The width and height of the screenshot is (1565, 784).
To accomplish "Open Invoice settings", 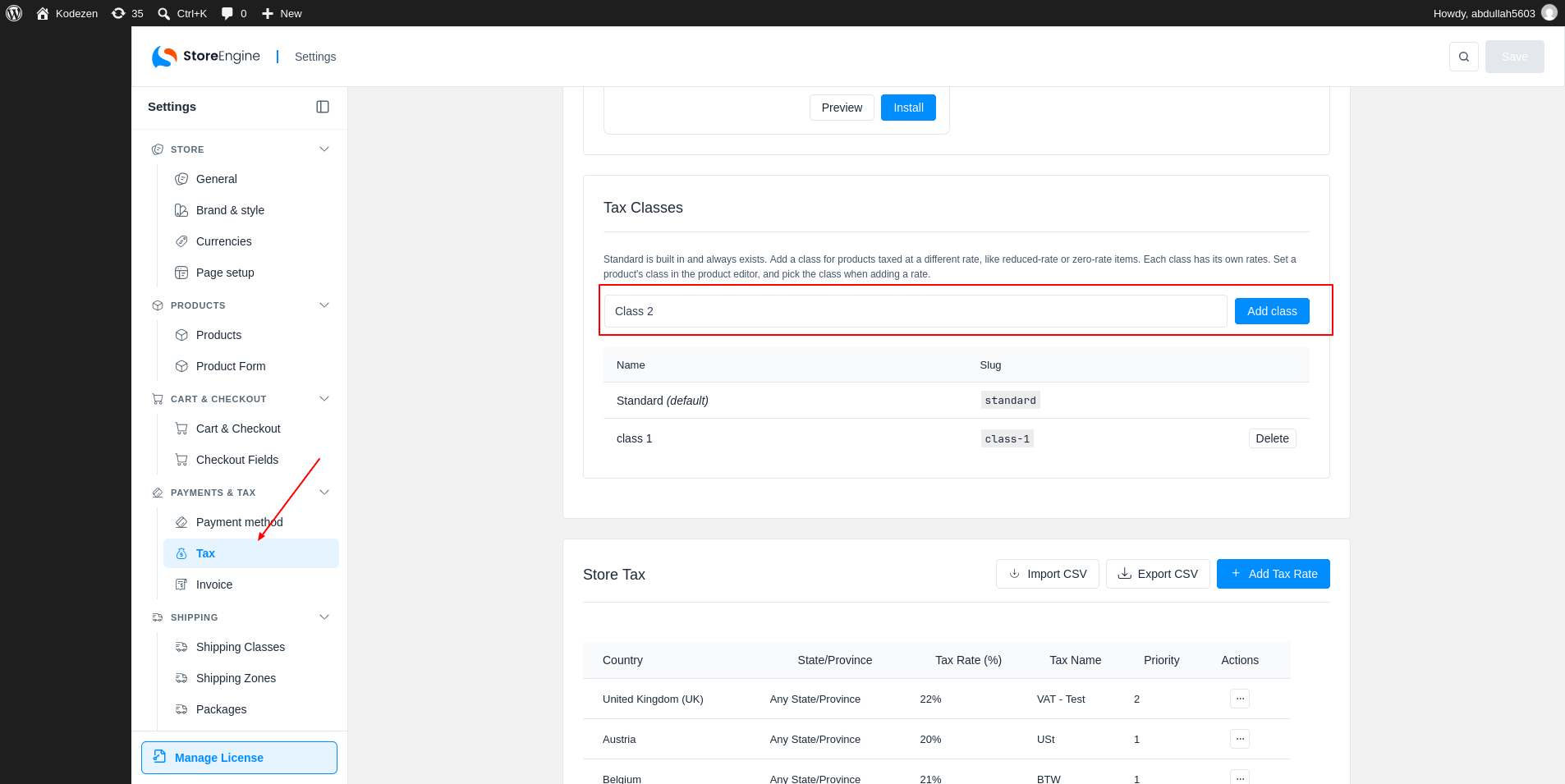I will click(x=251, y=585).
